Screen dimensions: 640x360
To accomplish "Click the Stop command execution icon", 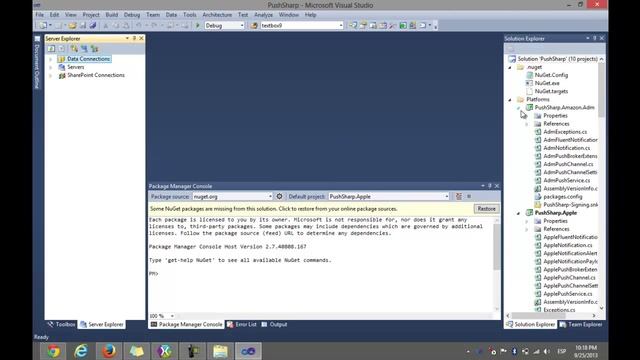I will click(469, 196).
